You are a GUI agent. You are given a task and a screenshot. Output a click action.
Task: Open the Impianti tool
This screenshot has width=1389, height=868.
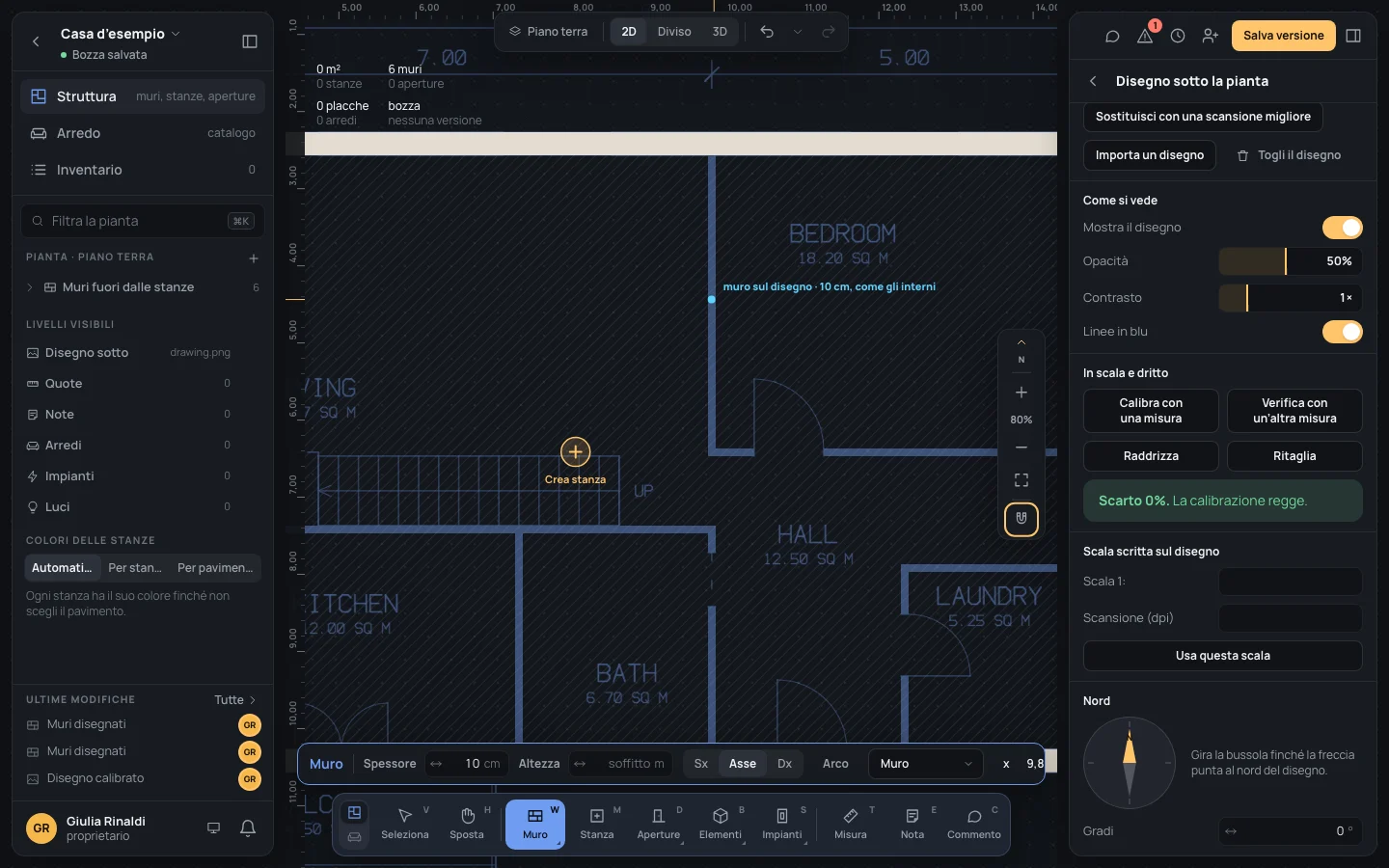[x=782, y=824]
